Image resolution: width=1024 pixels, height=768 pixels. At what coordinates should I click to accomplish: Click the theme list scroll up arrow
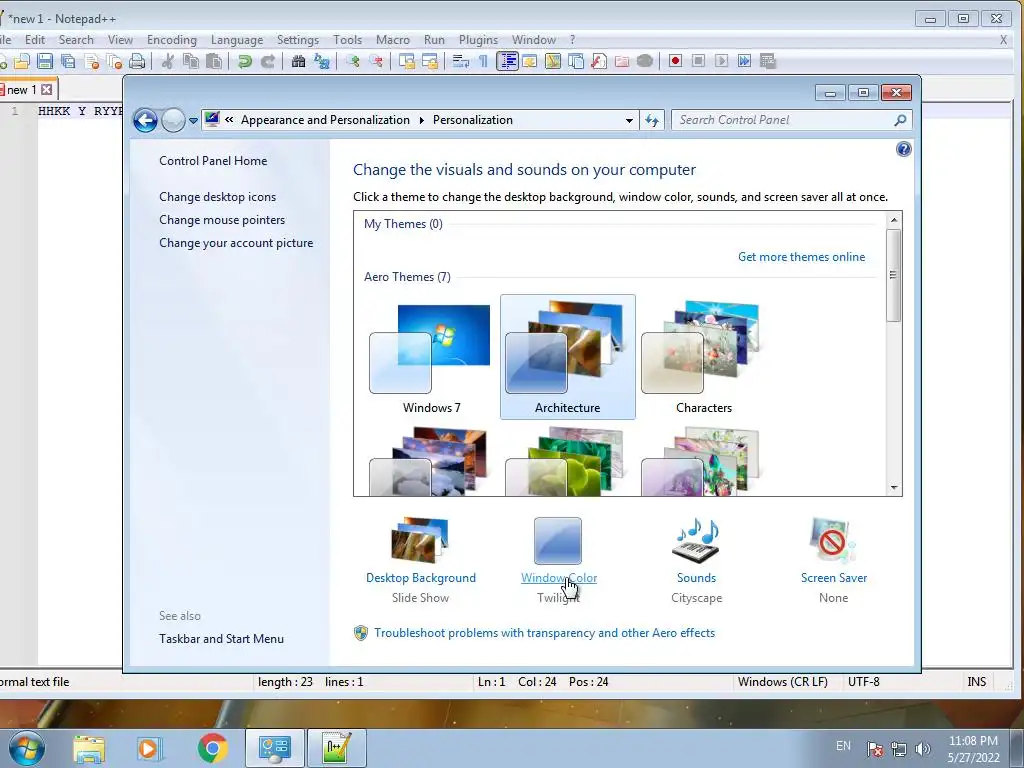pyautogui.click(x=894, y=220)
